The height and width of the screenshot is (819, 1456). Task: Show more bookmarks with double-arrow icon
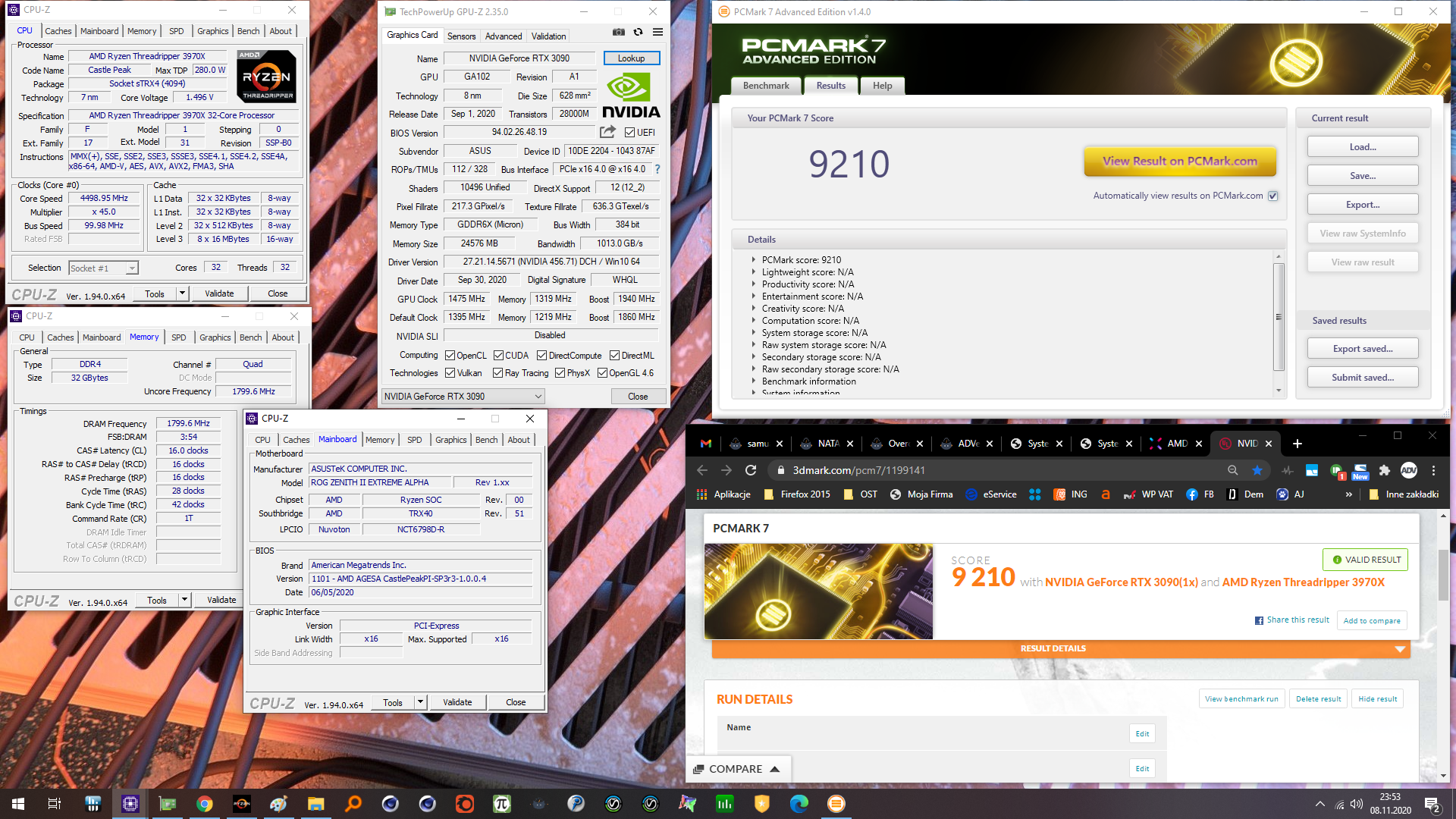pyautogui.click(x=1348, y=494)
